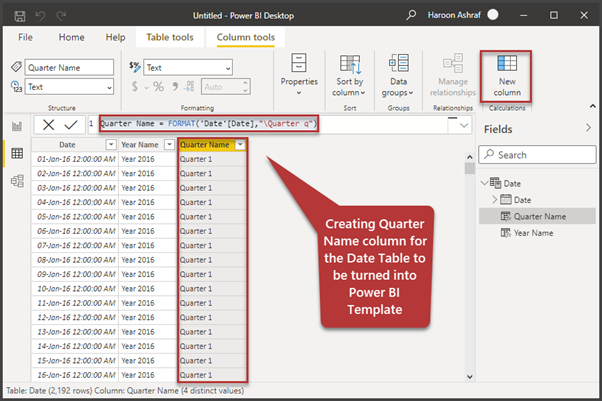Open the Date column filter dropdown
Screen dimensions: 602x401
111,144
